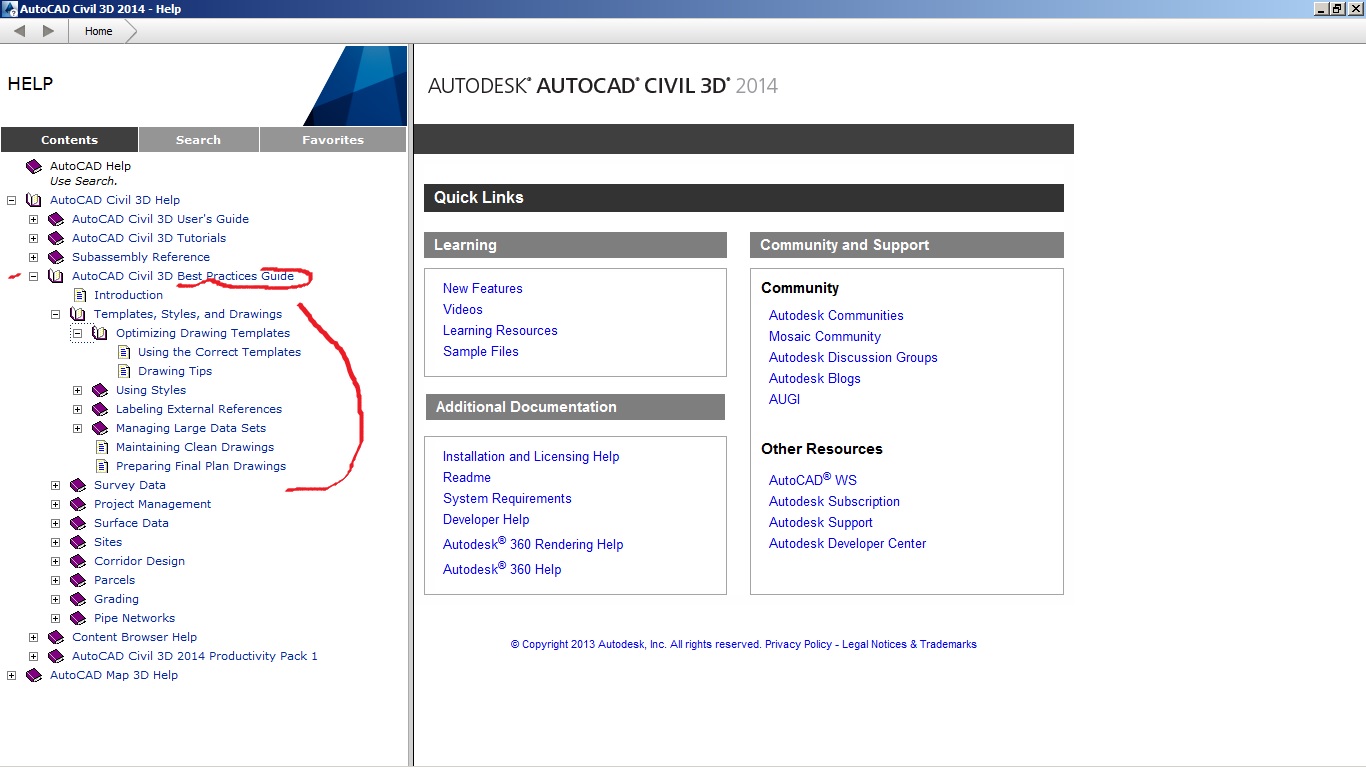This screenshot has width=1366, height=768.
Task: Expand the Survey Data node
Action: [56, 485]
